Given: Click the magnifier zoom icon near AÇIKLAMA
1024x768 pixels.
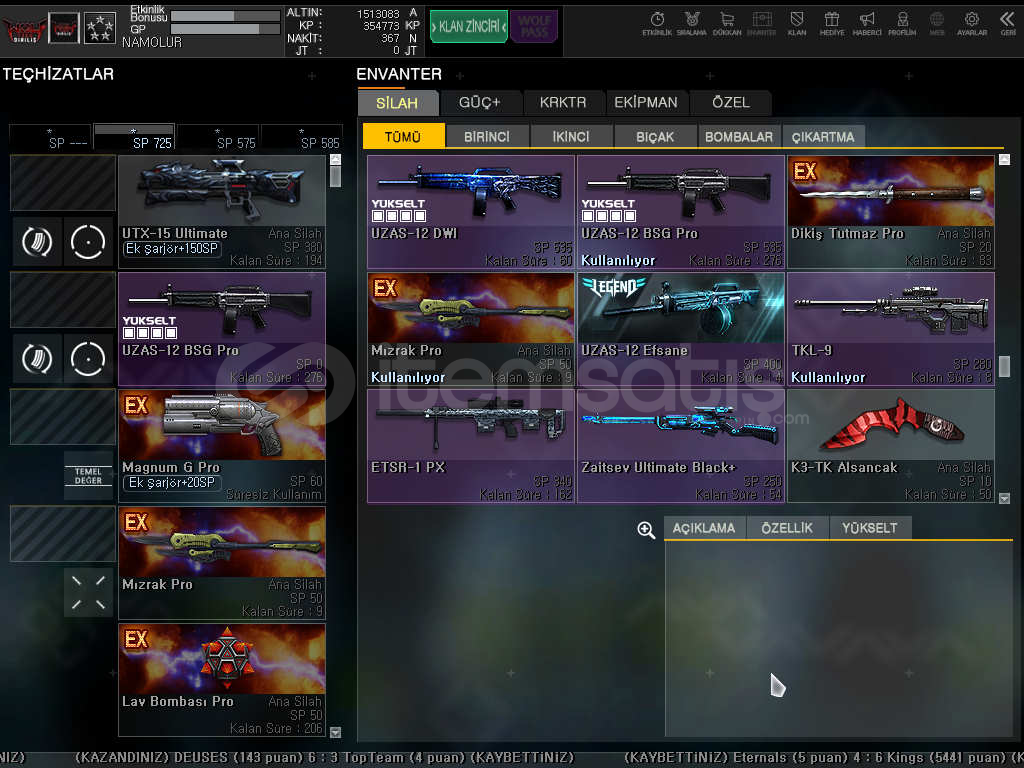Looking at the screenshot, I should point(646,530).
